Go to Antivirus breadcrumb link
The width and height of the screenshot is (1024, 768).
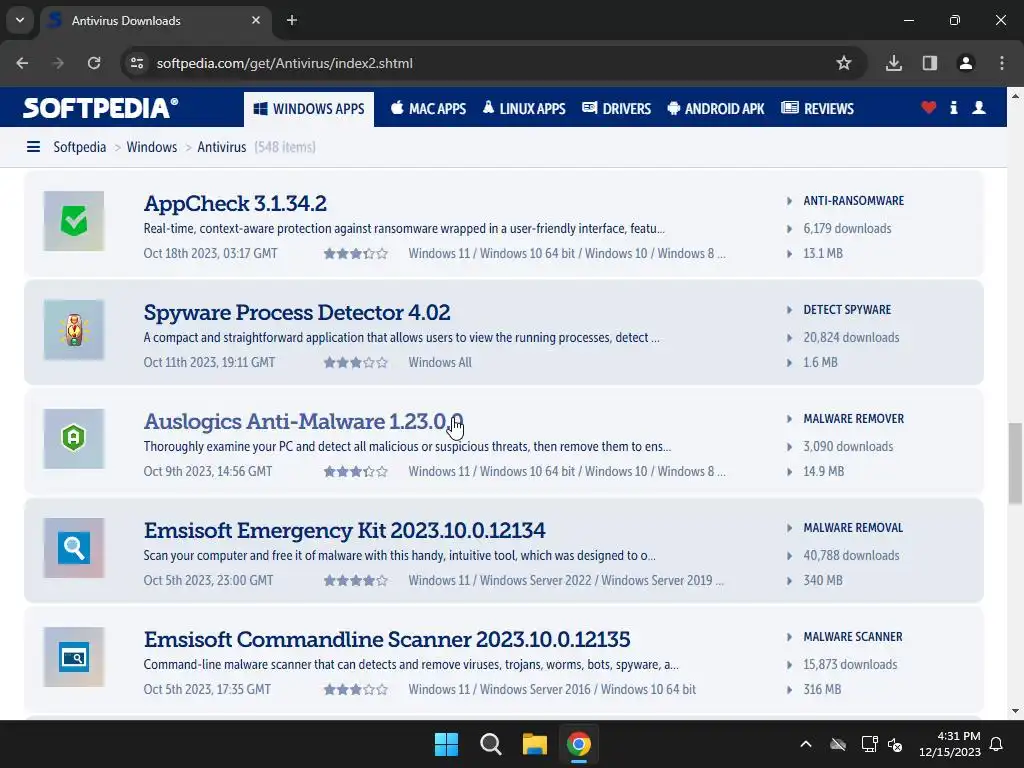(x=221, y=147)
